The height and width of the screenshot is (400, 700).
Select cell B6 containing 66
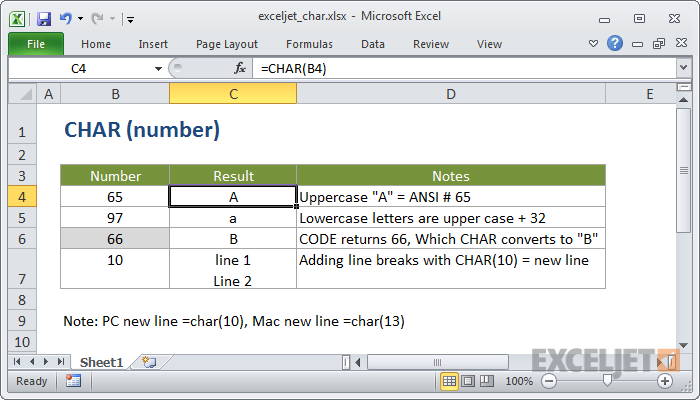[115, 239]
